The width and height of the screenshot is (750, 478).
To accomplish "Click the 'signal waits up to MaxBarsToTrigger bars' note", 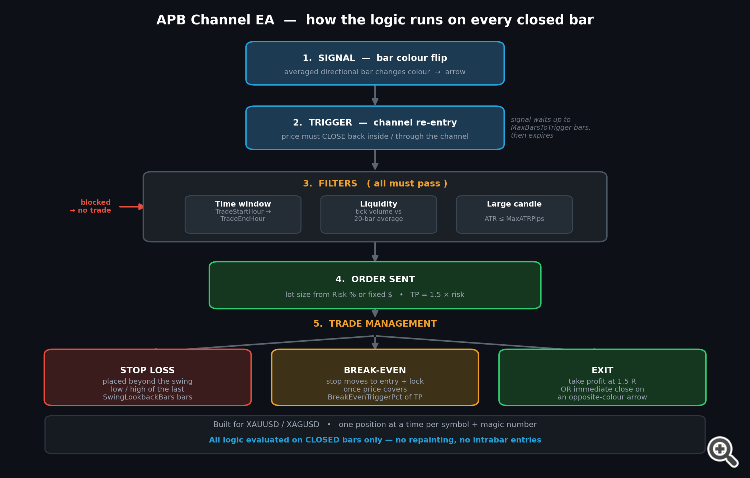I will point(550,123).
